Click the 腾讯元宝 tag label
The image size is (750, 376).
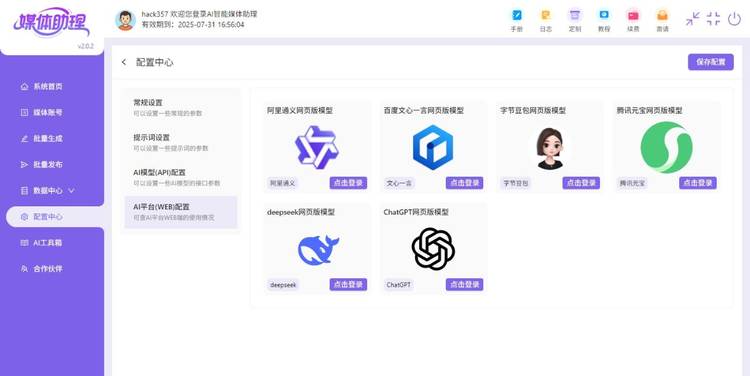pyautogui.click(x=632, y=183)
